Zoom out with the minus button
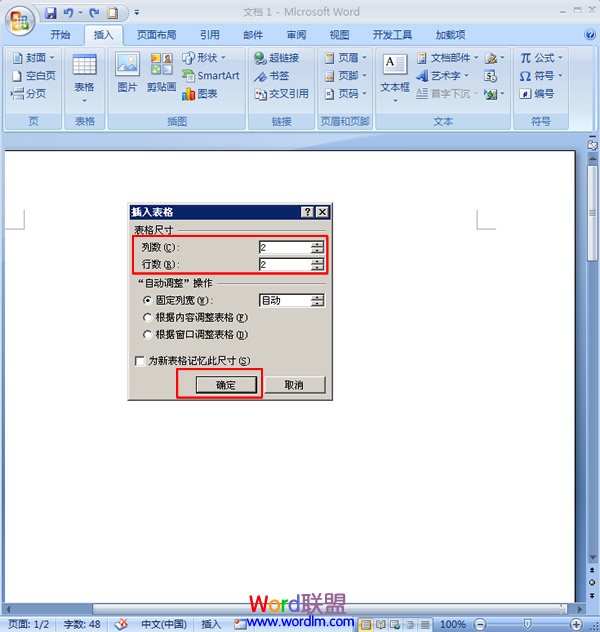 [480, 624]
